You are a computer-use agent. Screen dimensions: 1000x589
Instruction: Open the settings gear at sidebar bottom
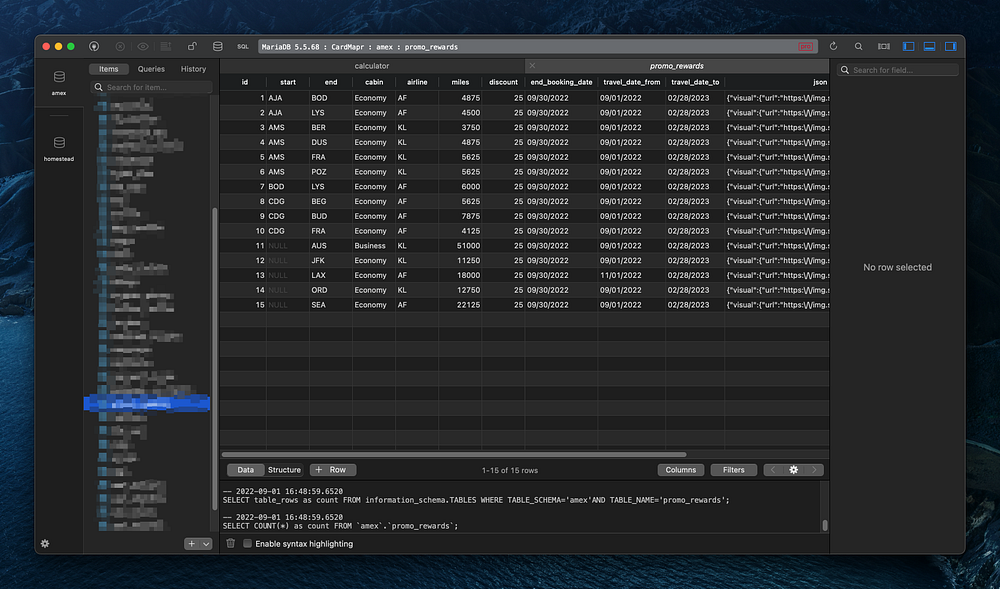(45, 544)
